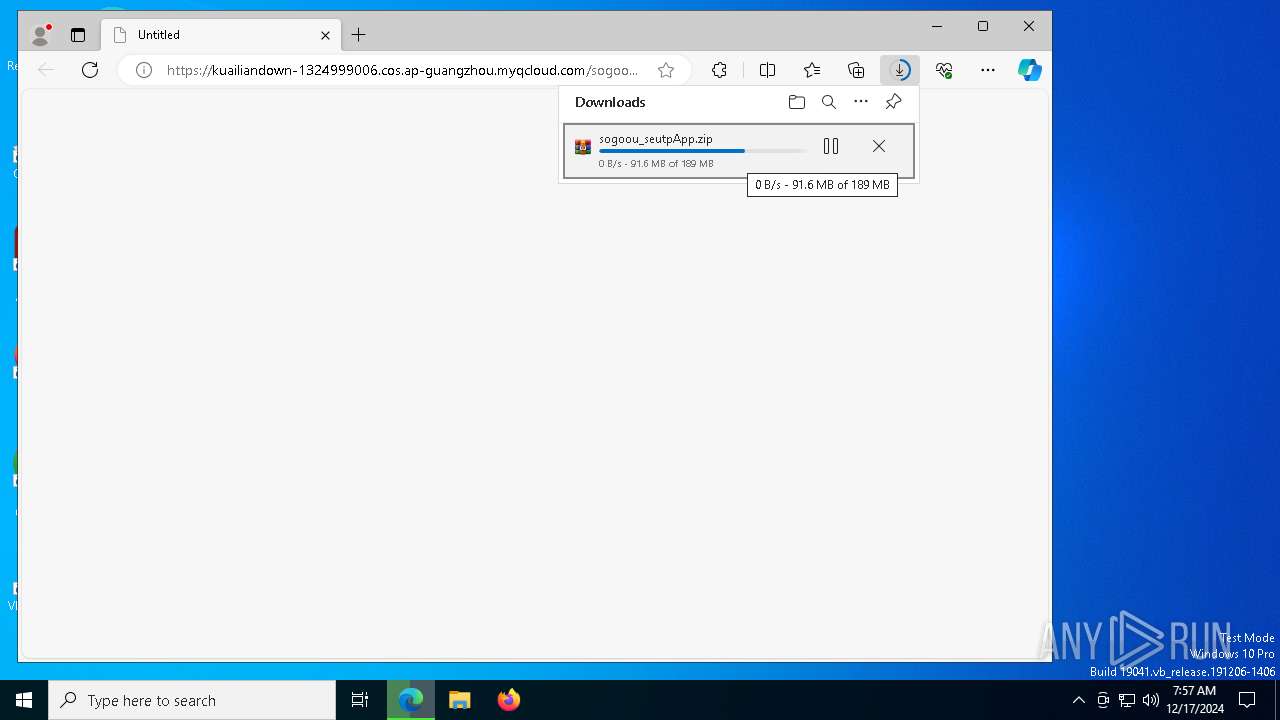Click Downloads panel title
The image size is (1280, 720).
click(610, 102)
